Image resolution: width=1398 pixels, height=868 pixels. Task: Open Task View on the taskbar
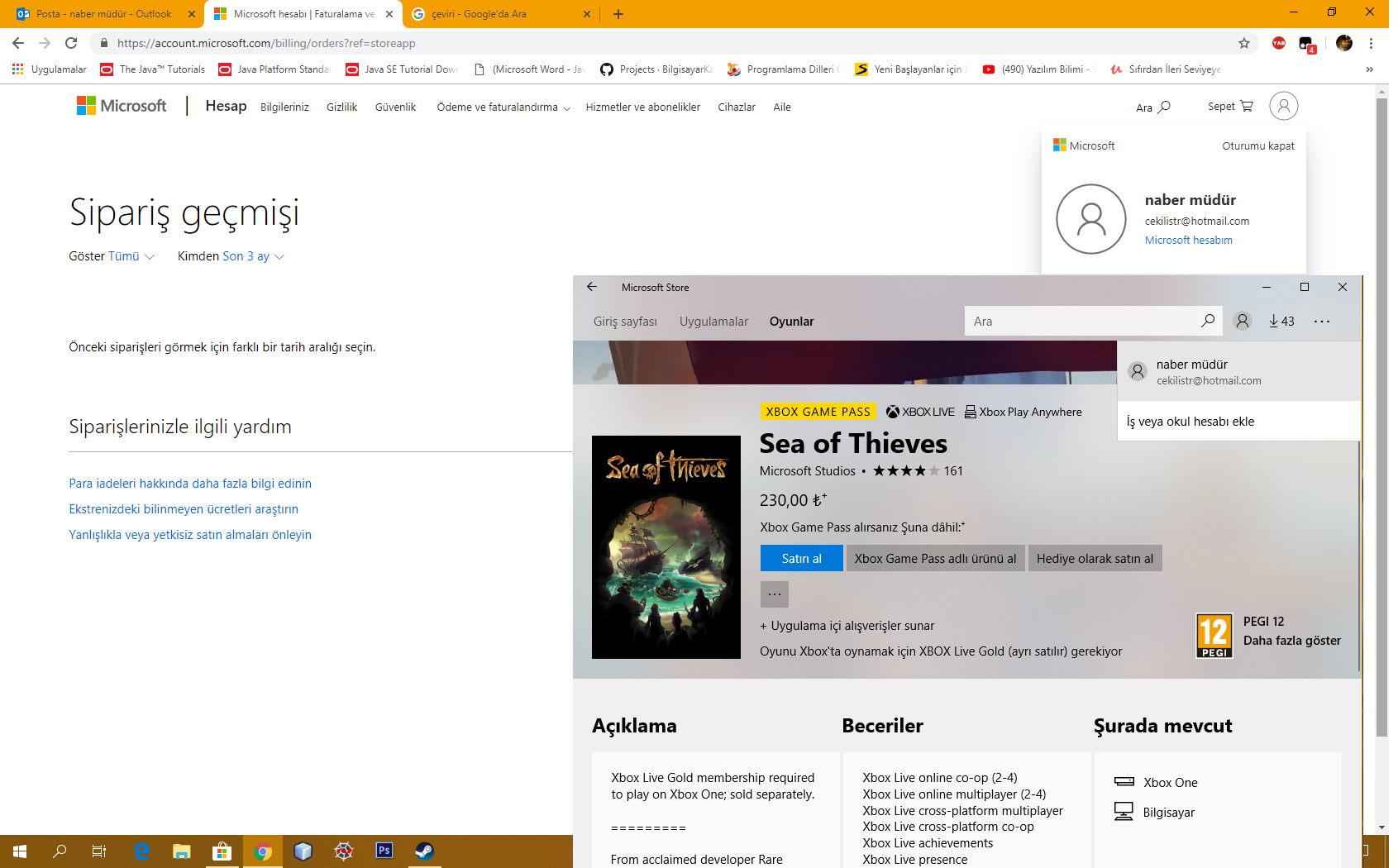tap(99, 851)
